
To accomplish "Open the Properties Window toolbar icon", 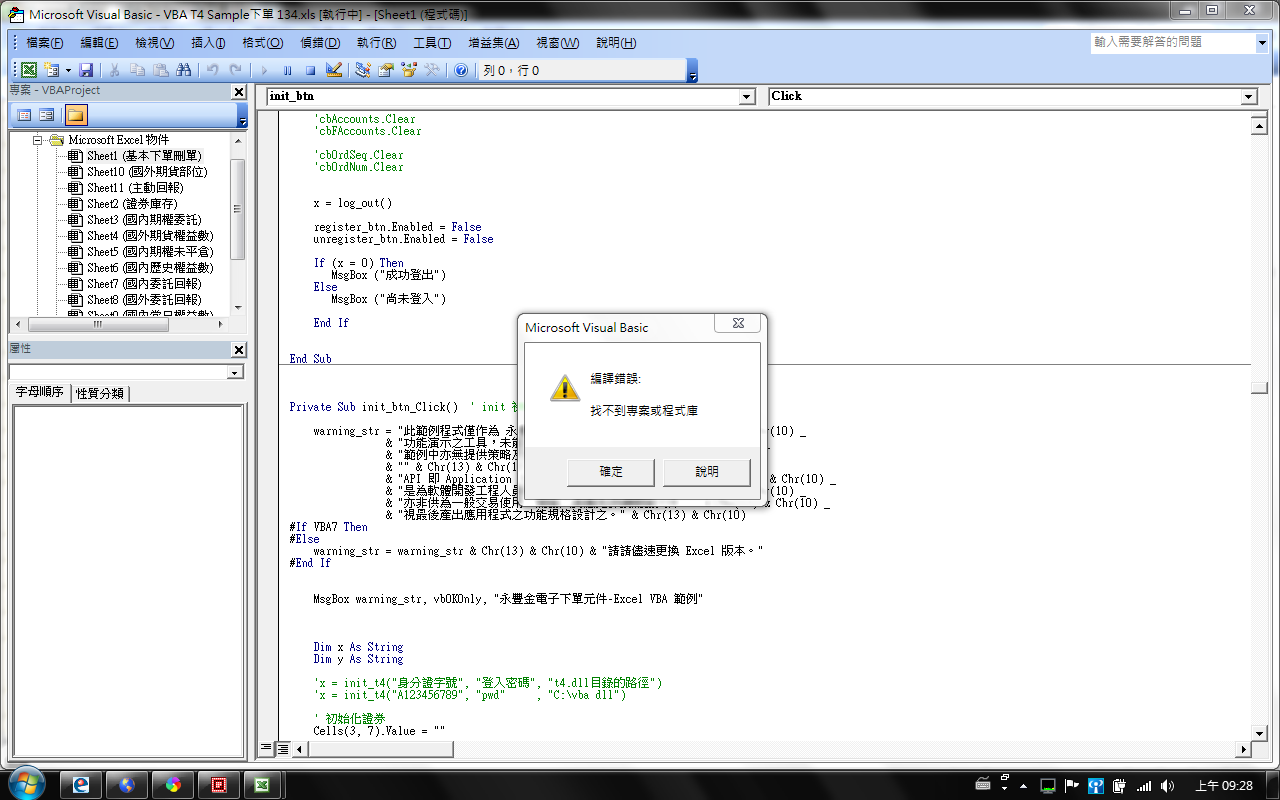I will [385, 70].
